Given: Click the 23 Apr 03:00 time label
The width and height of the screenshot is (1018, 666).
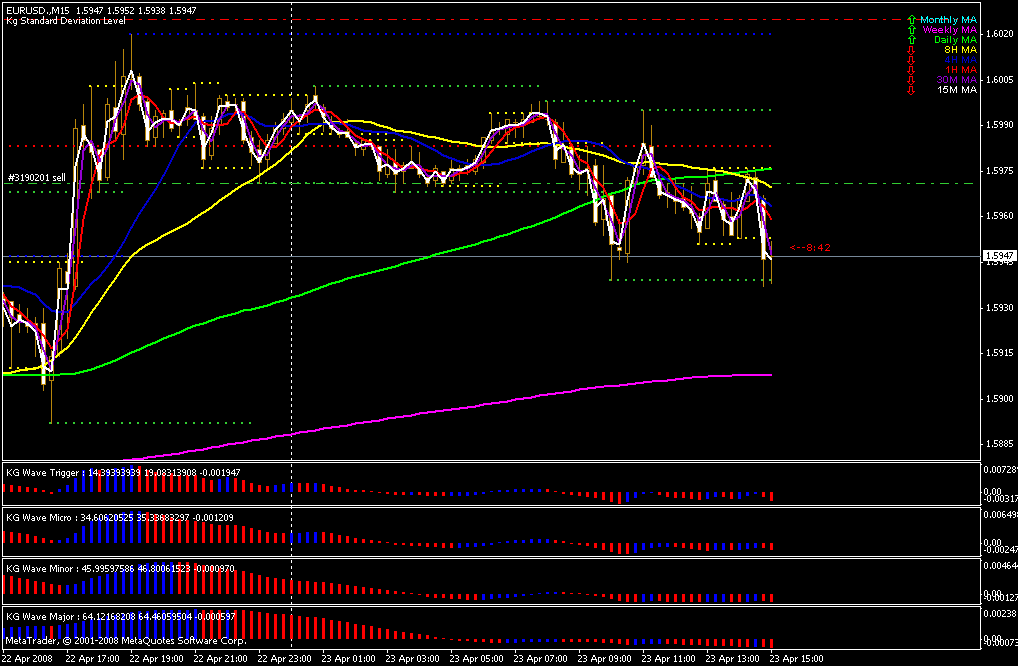Looking at the screenshot, I should (413, 658).
